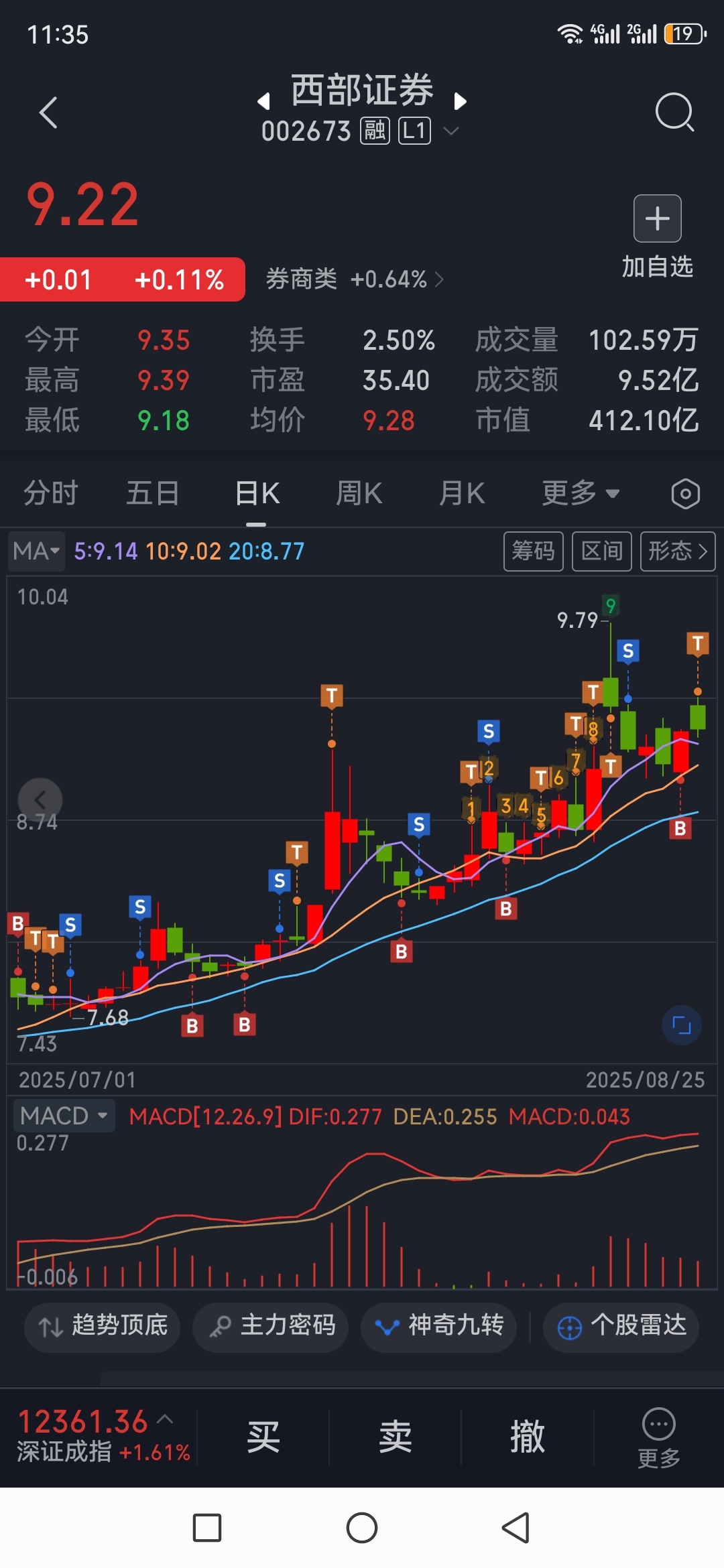Viewport: 724px width, 1568px height.
Task: Tap the 加自选 label
Action: click(658, 267)
